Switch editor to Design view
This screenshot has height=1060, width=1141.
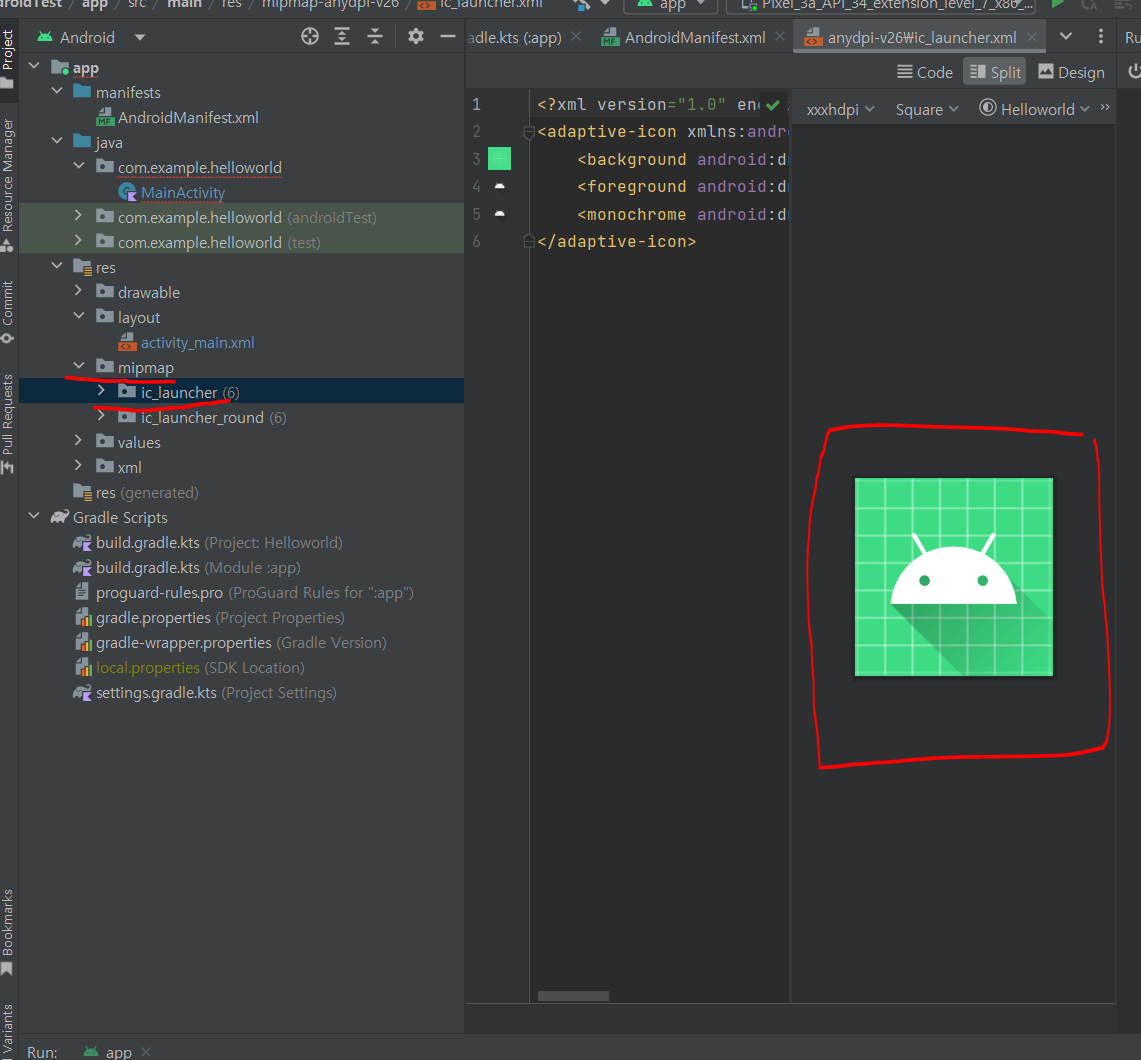tap(1071, 72)
